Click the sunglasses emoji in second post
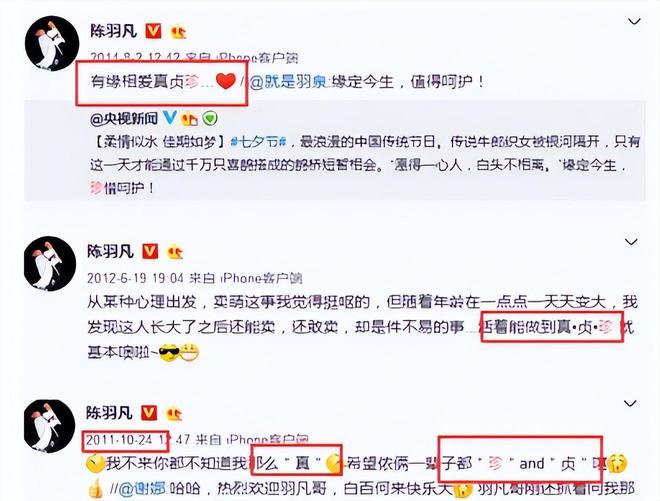This screenshot has height=501, width=660. point(169,353)
